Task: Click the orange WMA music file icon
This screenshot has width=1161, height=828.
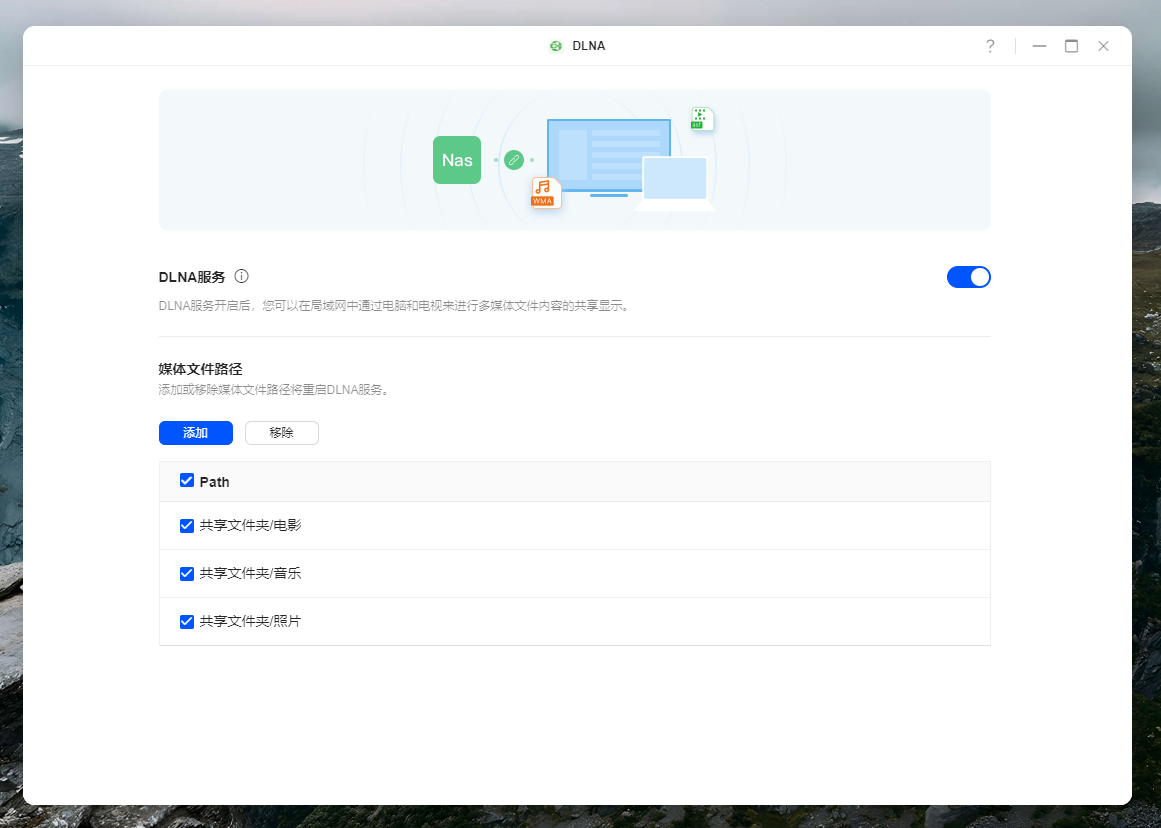Action: click(x=546, y=193)
